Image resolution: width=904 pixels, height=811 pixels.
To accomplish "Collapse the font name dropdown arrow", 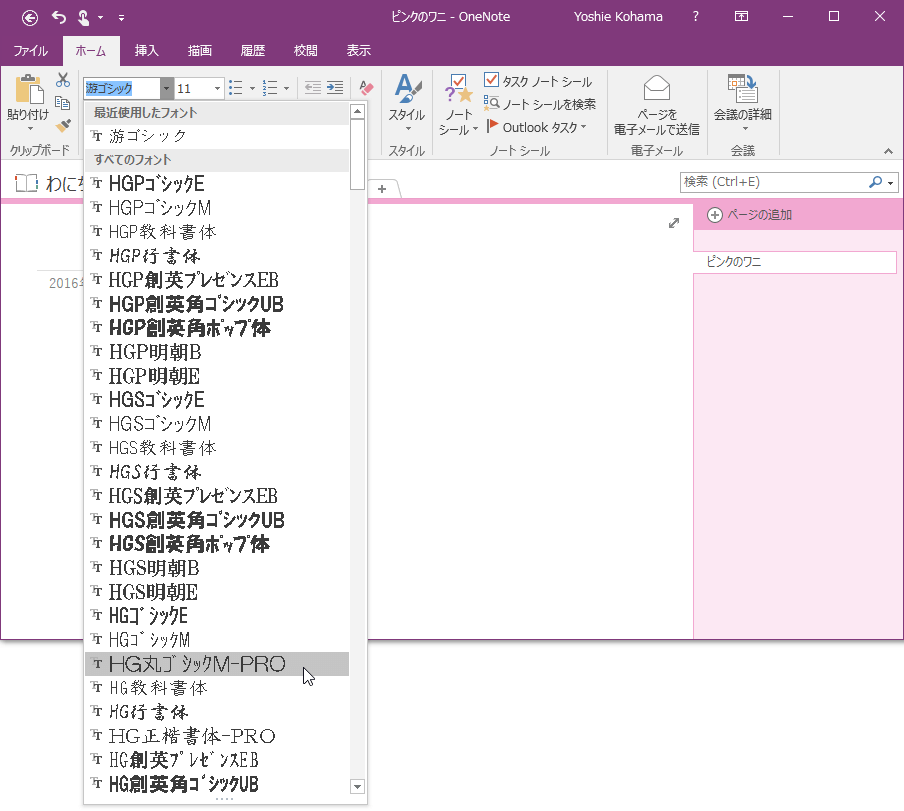I will pyautogui.click(x=167, y=88).
